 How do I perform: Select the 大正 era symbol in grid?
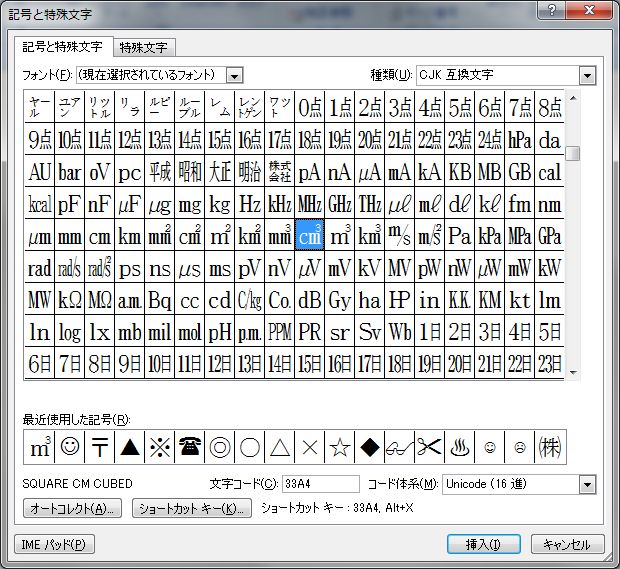(x=220, y=171)
